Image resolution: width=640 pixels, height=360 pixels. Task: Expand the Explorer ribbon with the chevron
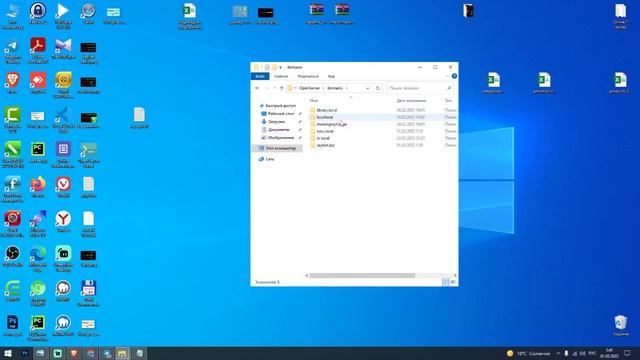447,76
